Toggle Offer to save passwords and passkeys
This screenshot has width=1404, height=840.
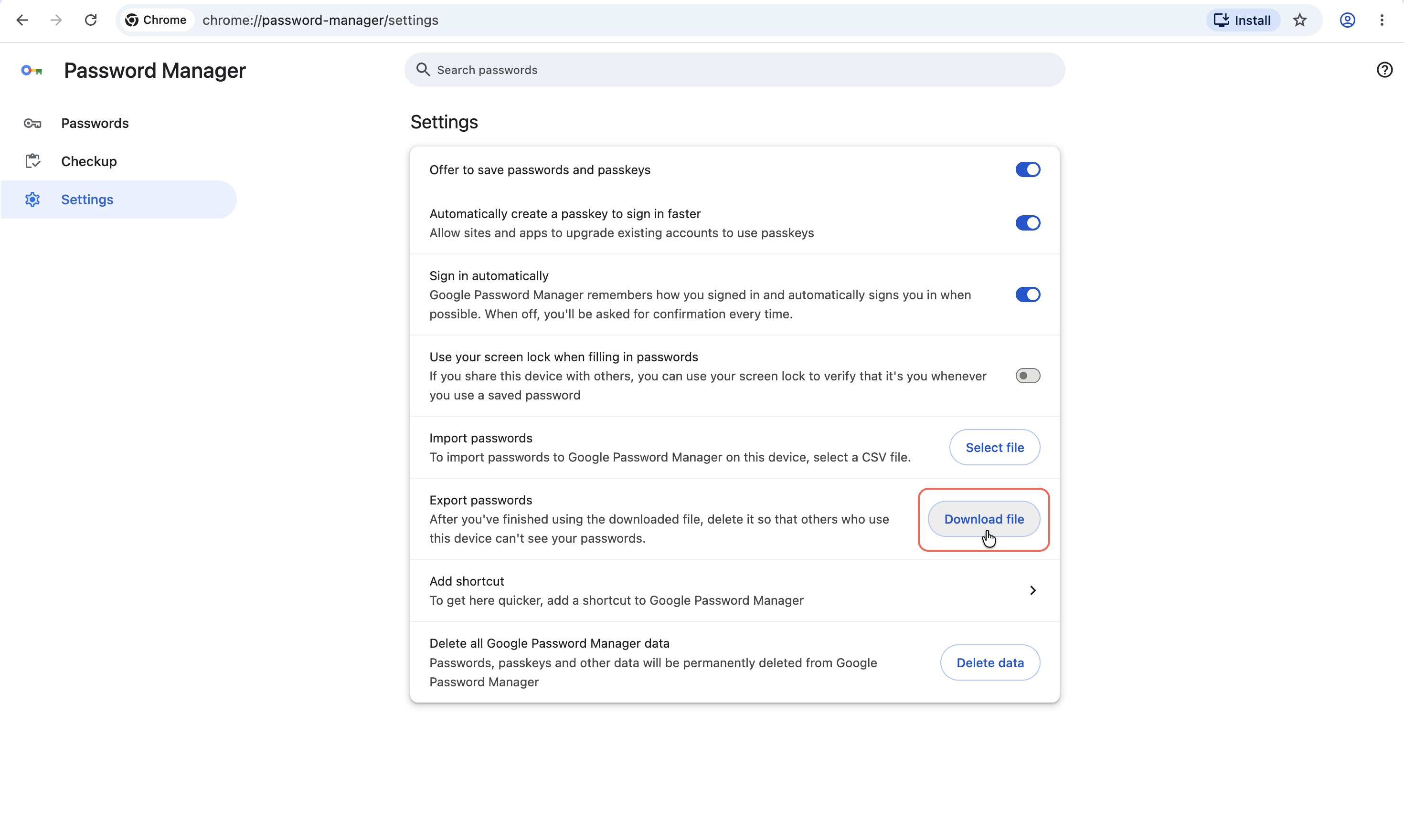click(1027, 170)
